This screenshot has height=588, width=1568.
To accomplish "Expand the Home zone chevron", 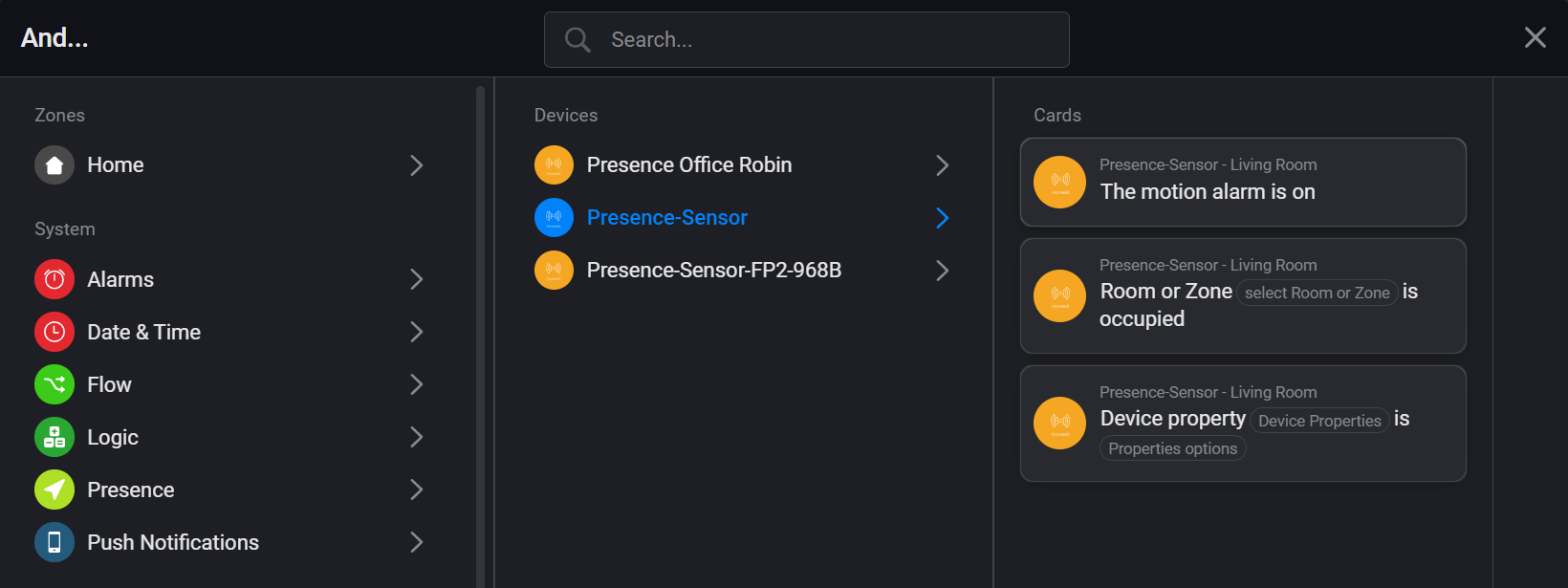I will pyautogui.click(x=417, y=165).
